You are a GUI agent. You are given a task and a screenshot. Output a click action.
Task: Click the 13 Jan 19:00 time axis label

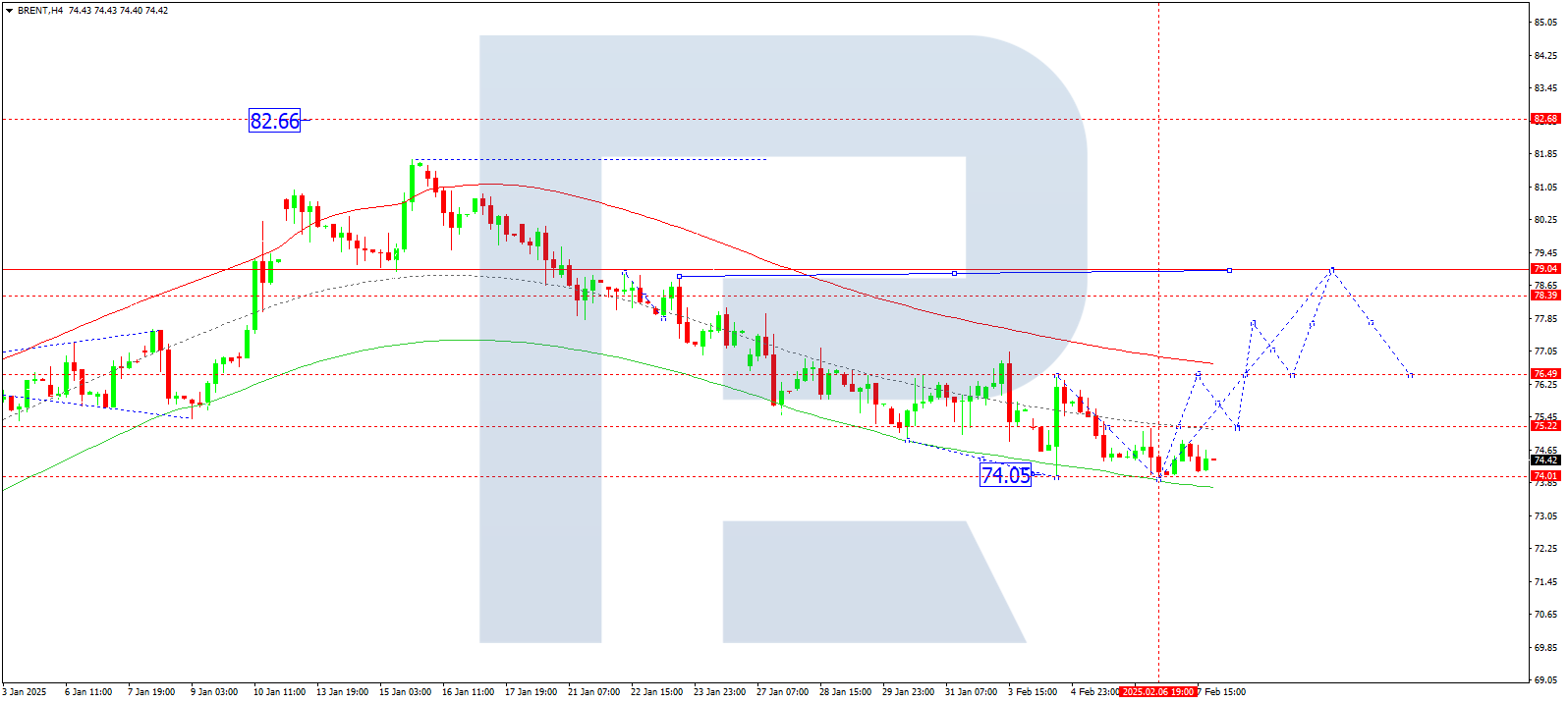[342, 692]
